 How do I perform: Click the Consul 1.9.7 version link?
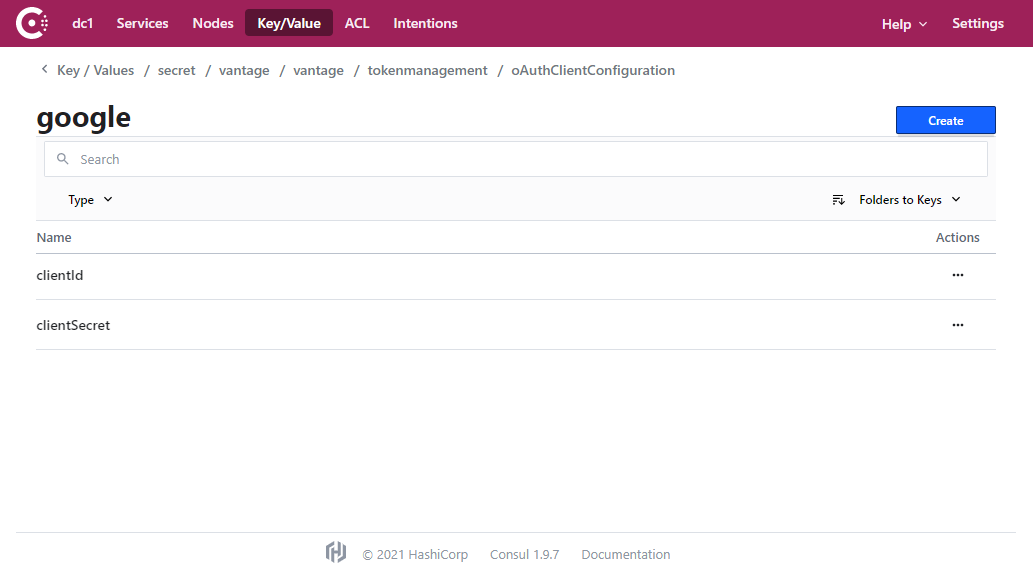524,554
